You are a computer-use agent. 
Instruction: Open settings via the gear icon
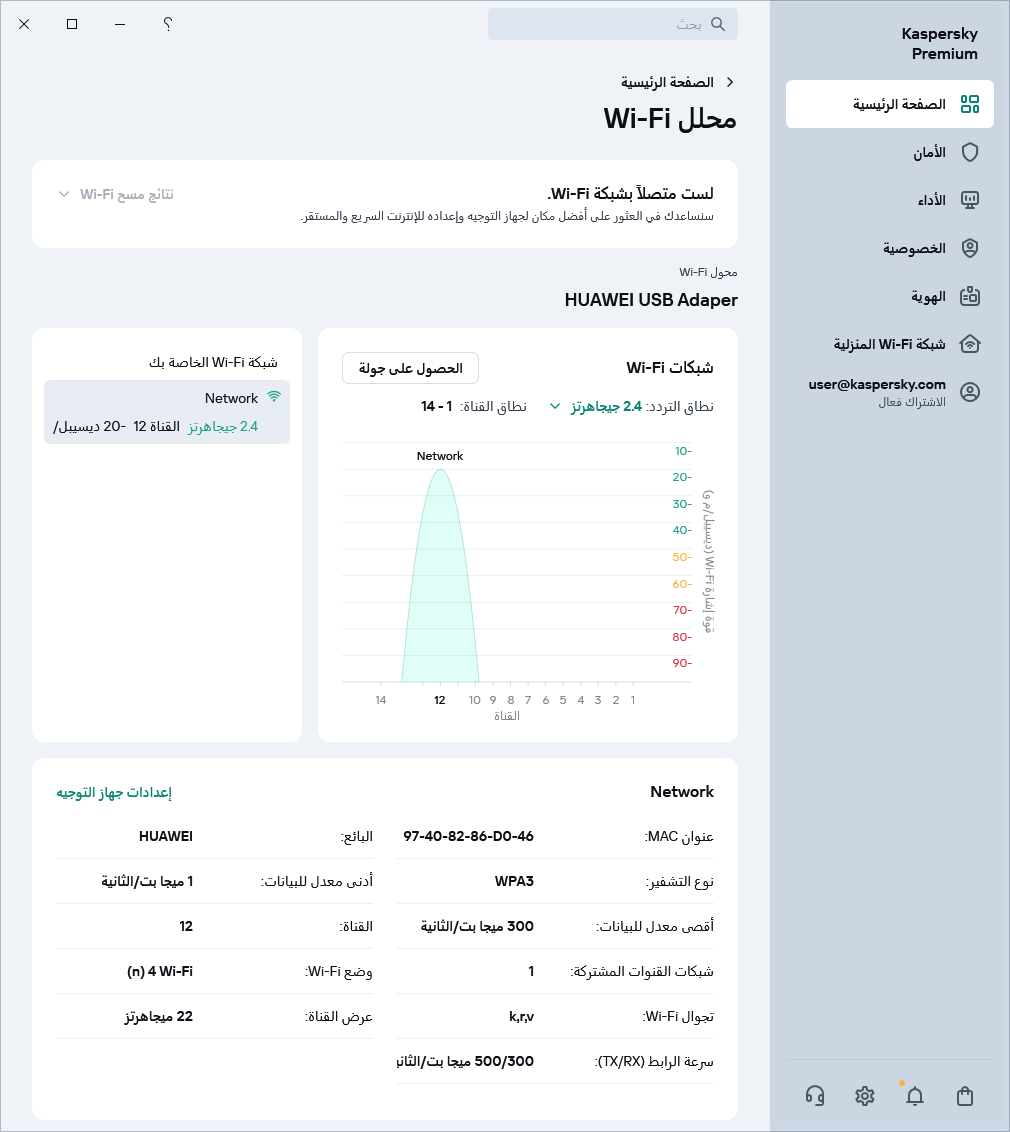pos(864,1096)
